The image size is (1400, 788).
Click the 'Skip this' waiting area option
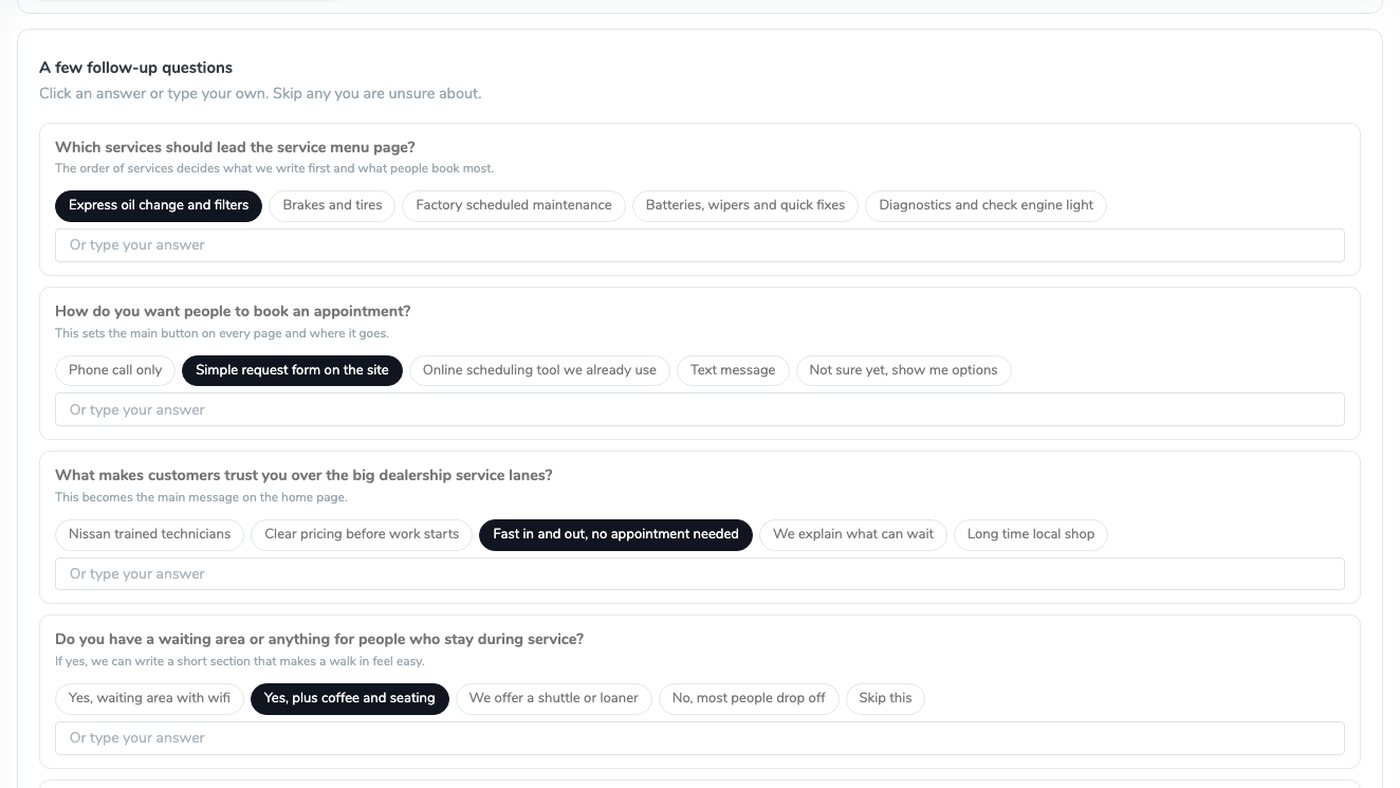886,699
